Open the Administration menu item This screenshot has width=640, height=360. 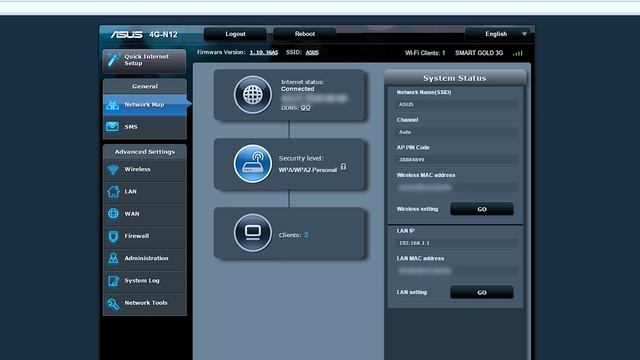pos(145,258)
